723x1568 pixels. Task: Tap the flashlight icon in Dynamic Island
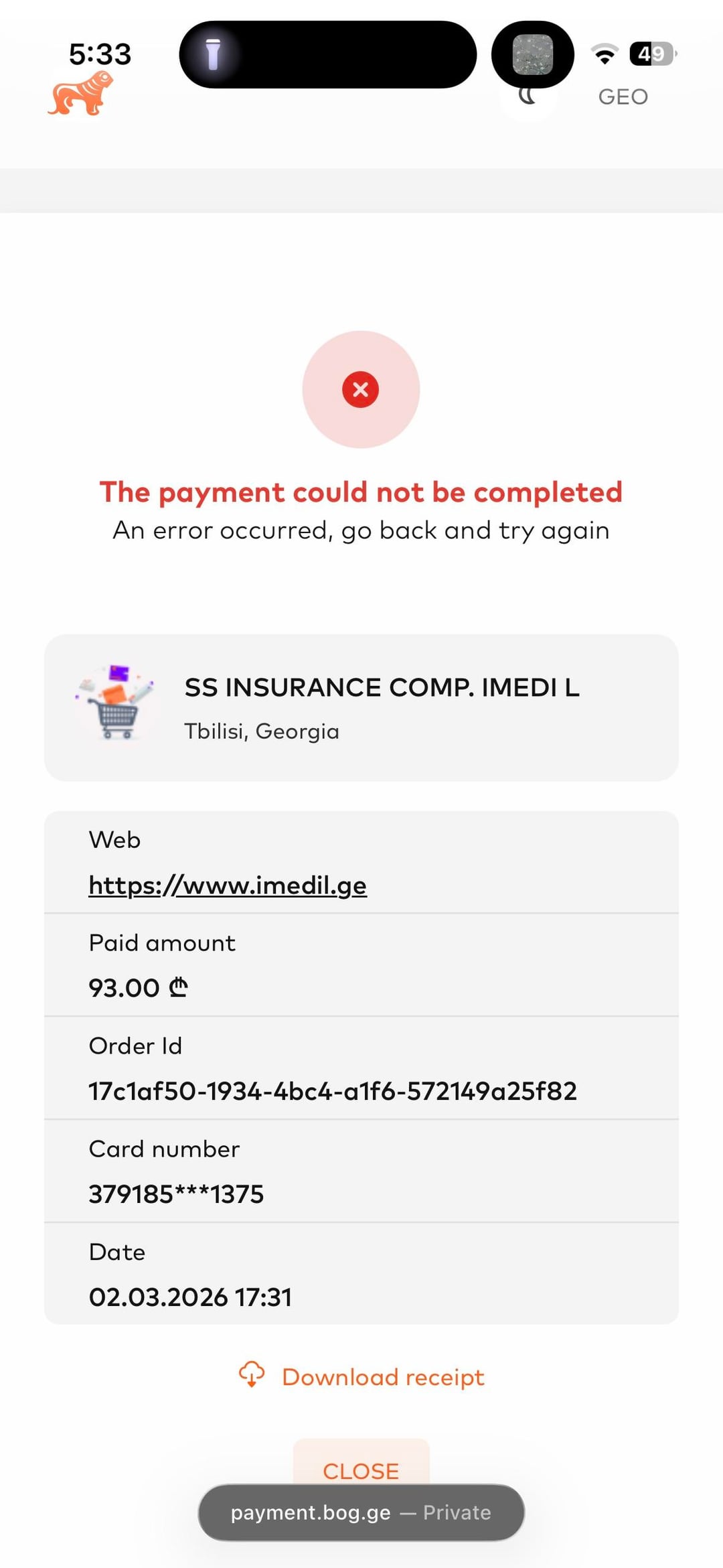tap(213, 54)
